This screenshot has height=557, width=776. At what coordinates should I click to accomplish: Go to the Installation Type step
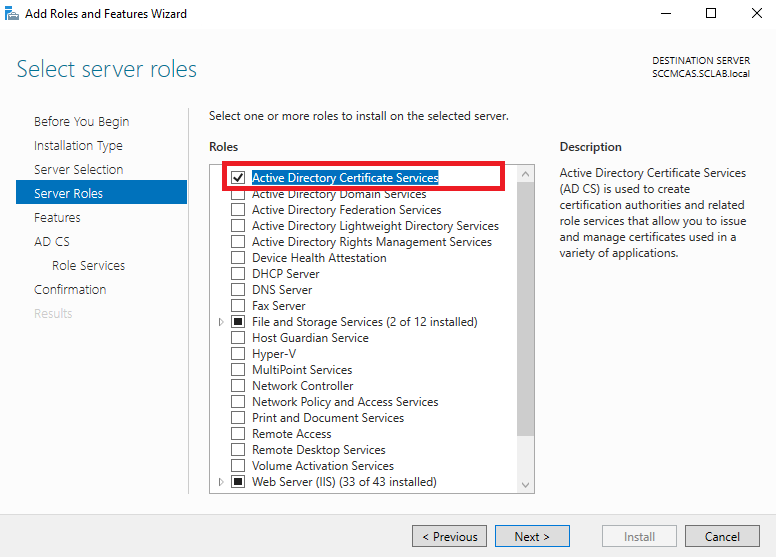(78, 146)
